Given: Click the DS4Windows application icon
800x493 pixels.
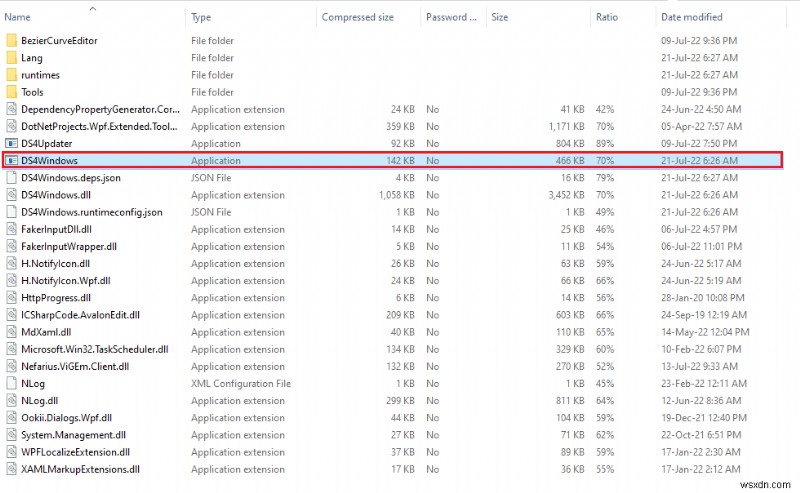Looking at the screenshot, I should 11,160.
